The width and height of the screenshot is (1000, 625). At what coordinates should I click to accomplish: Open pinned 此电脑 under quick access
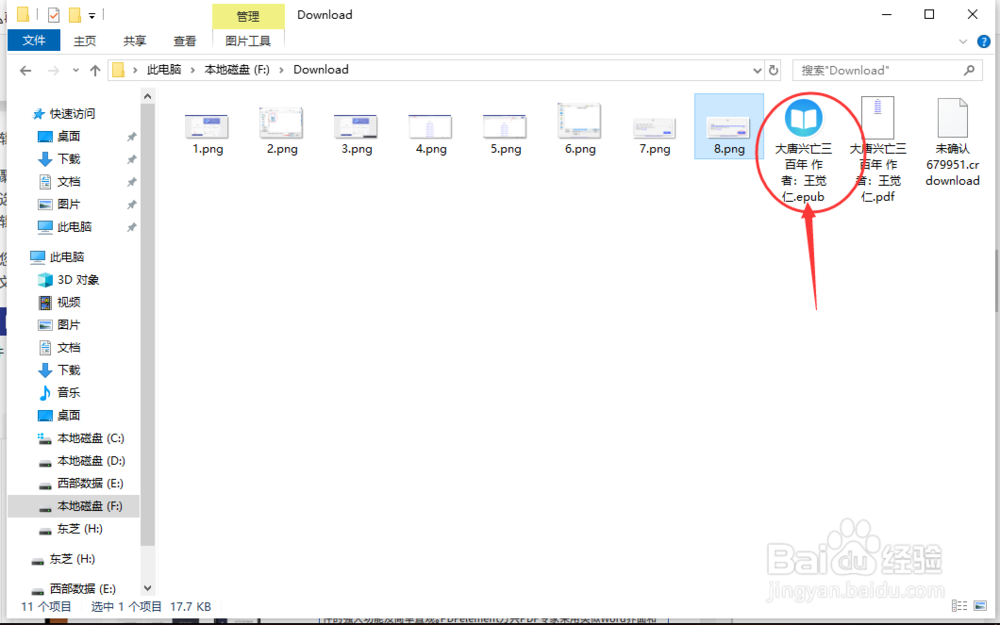(x=74, y=227)
